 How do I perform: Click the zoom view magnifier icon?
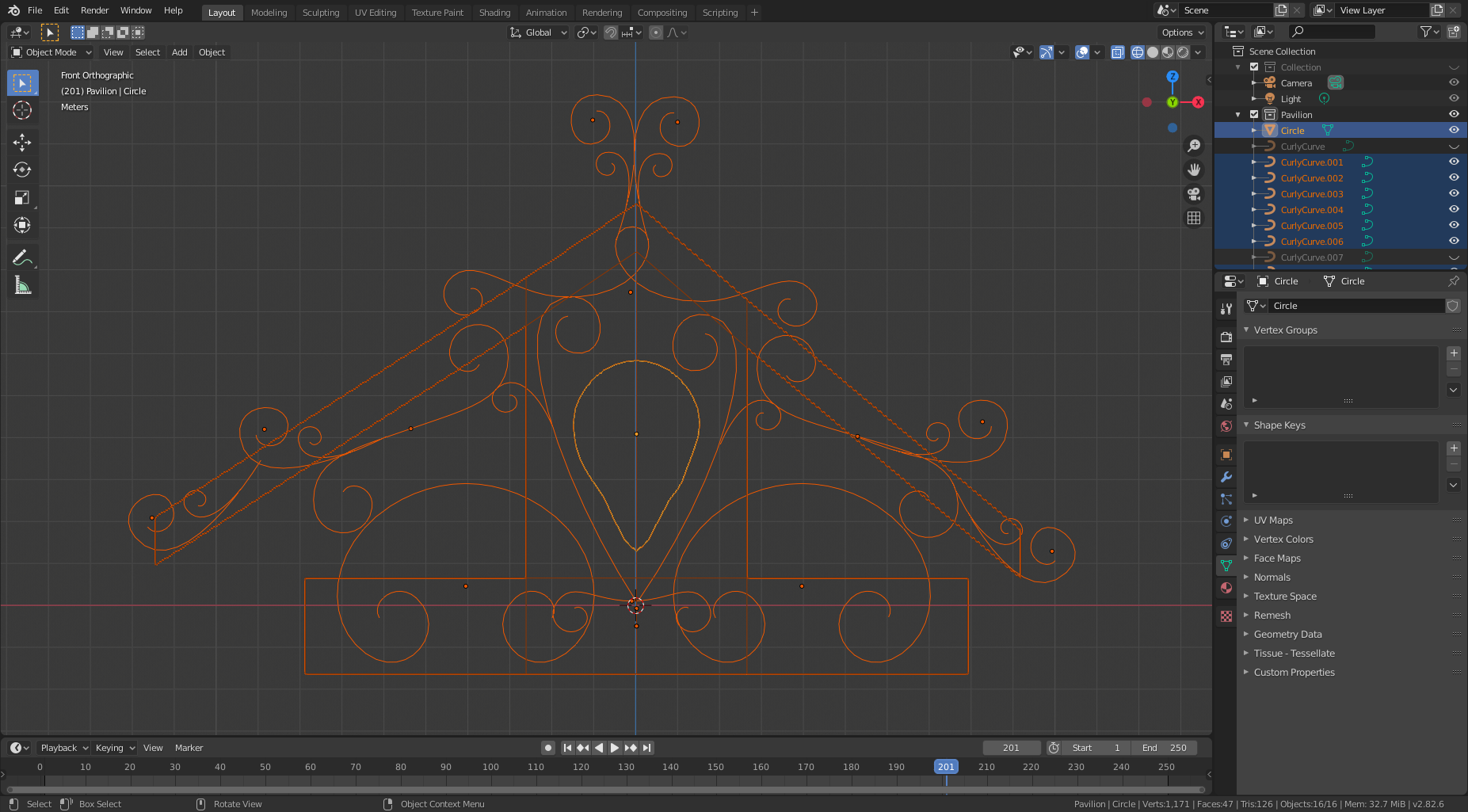click(1194, 146)
